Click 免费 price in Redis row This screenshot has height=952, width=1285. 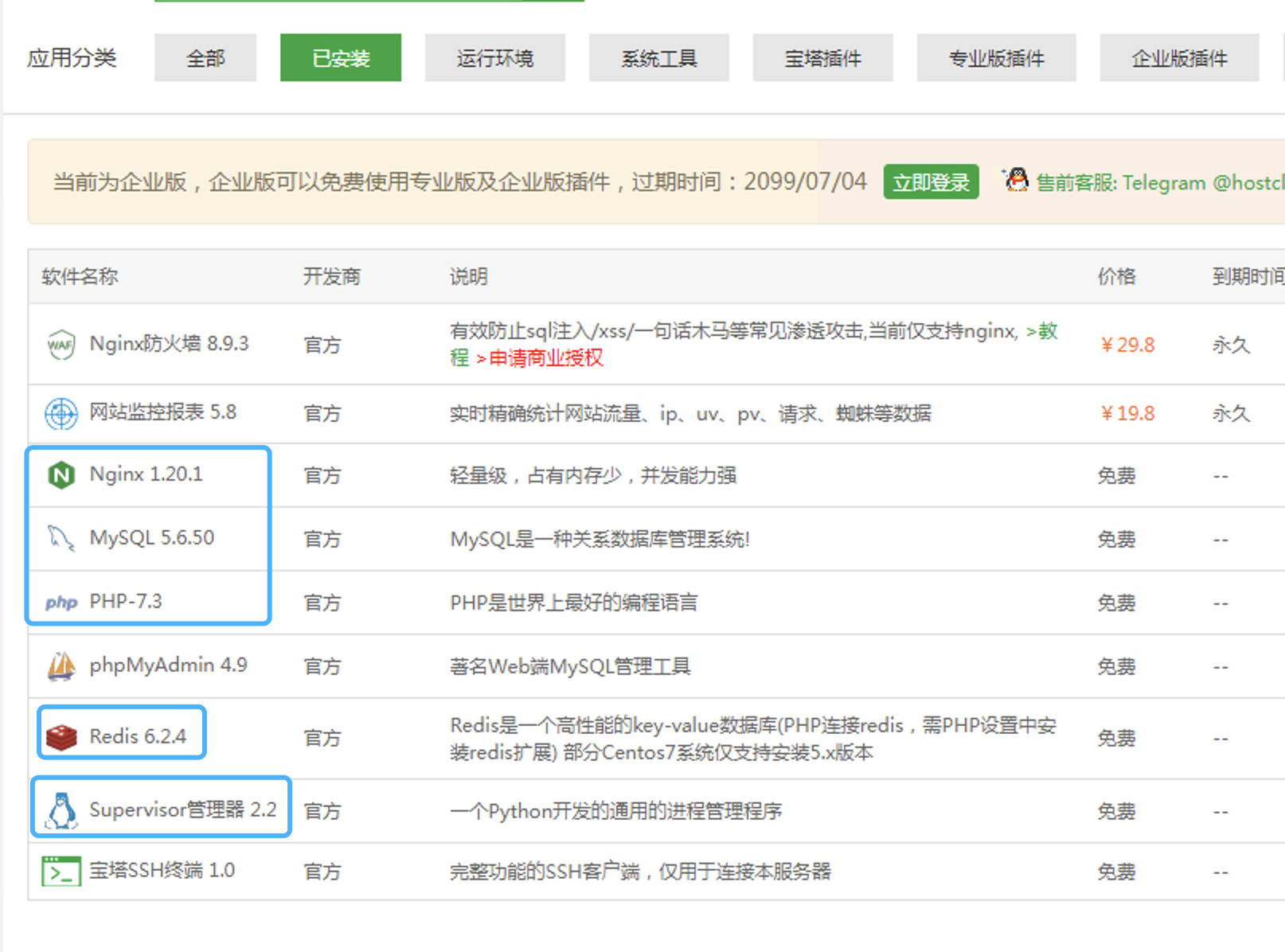[x=1116, y=738]
